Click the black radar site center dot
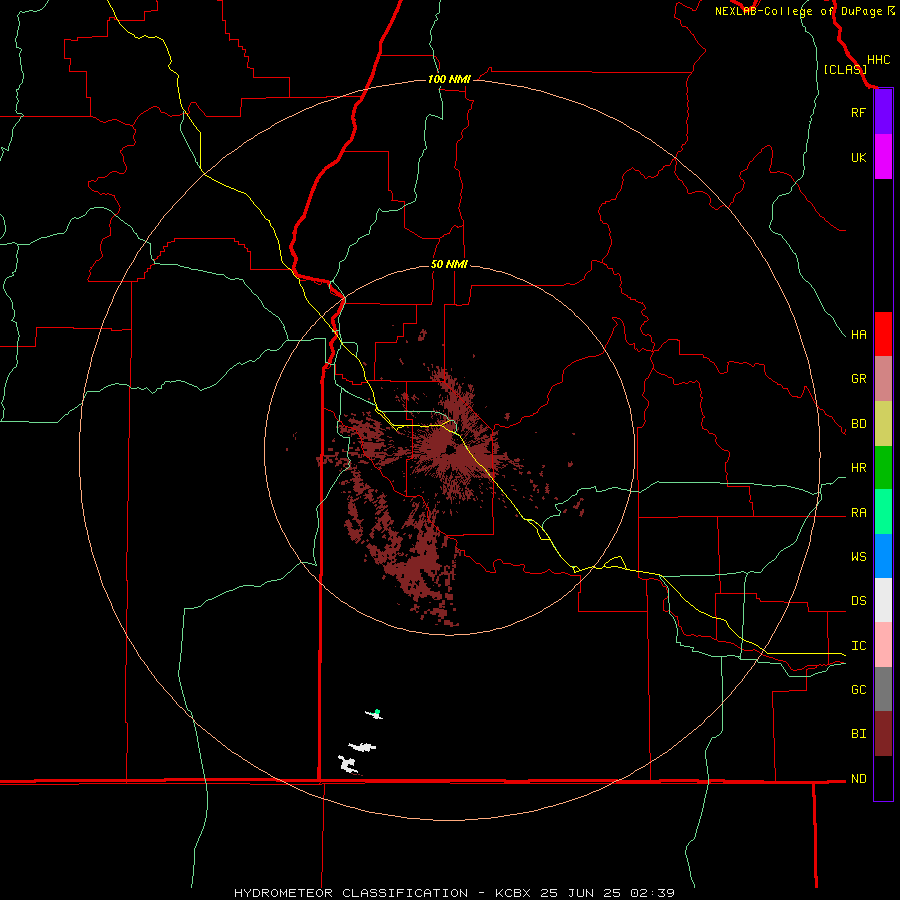 (x=450, y=451)
